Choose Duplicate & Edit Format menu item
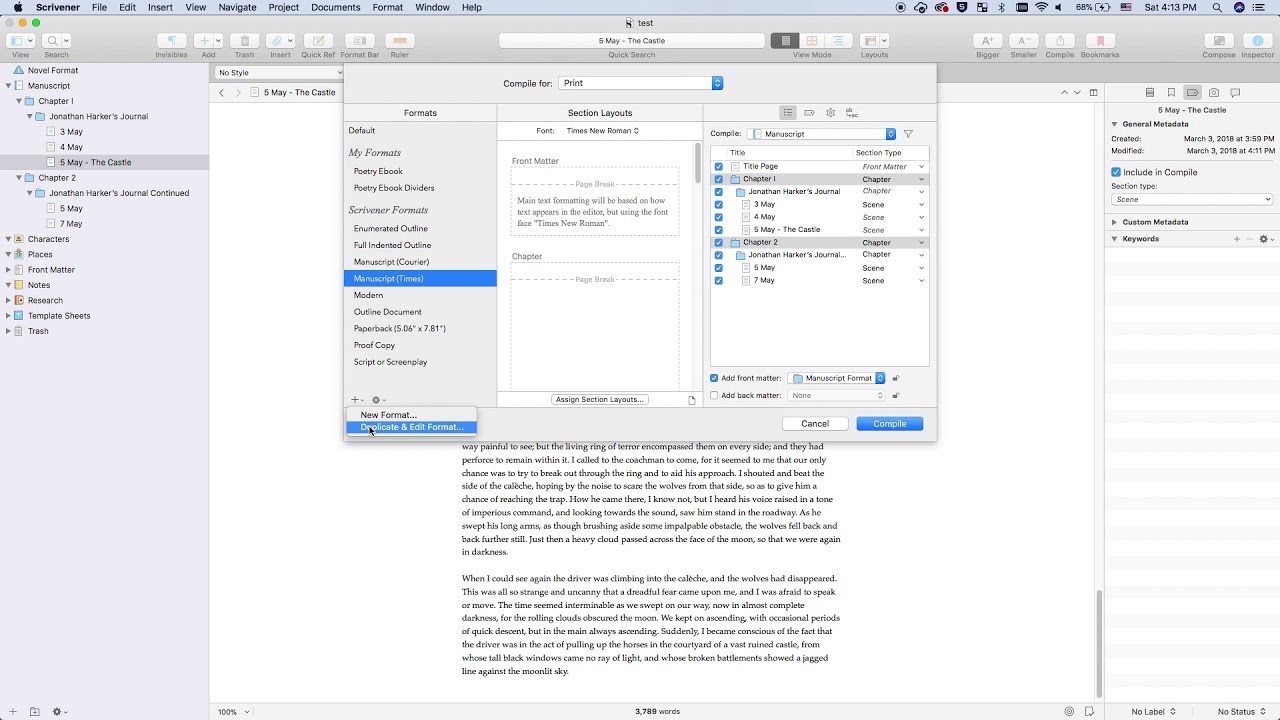 click(x=412, y=427)
